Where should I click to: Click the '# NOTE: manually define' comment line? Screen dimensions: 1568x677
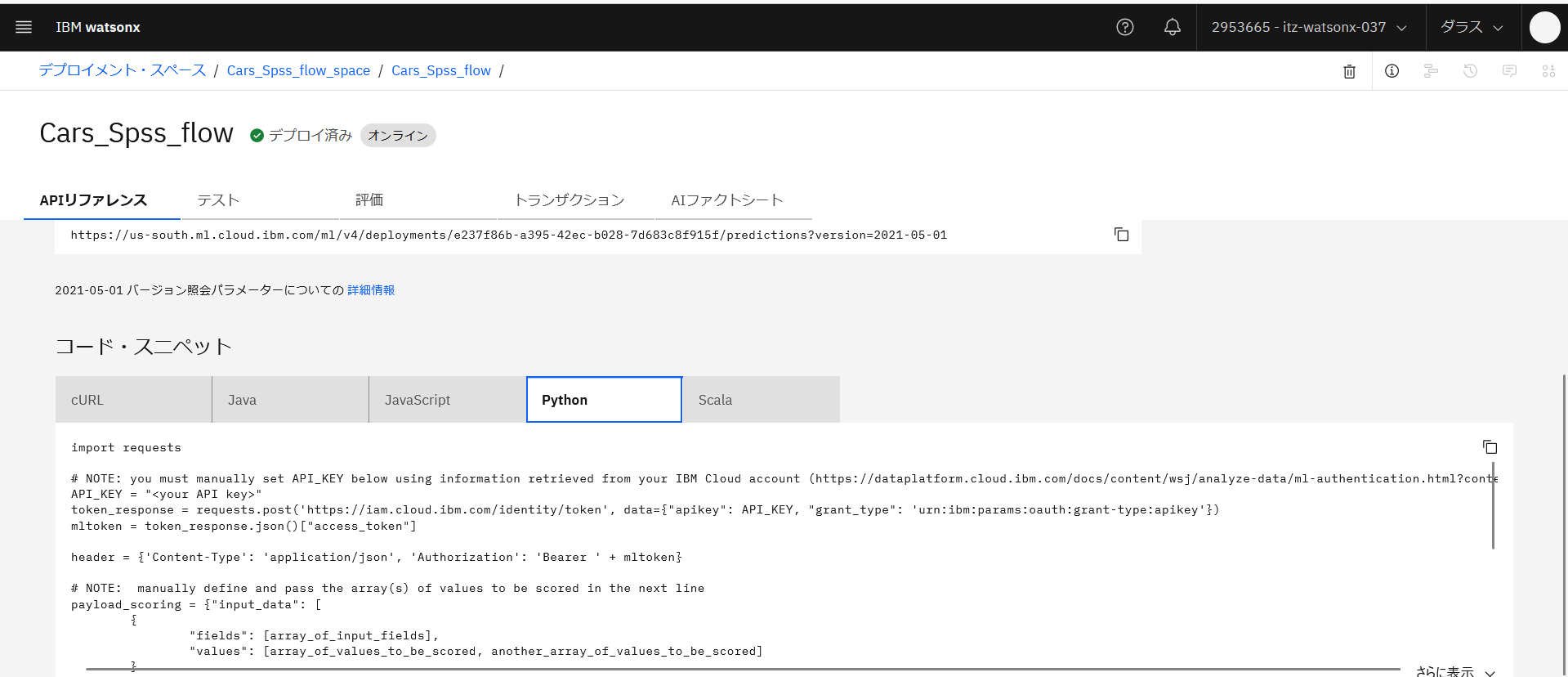(387, 588)
